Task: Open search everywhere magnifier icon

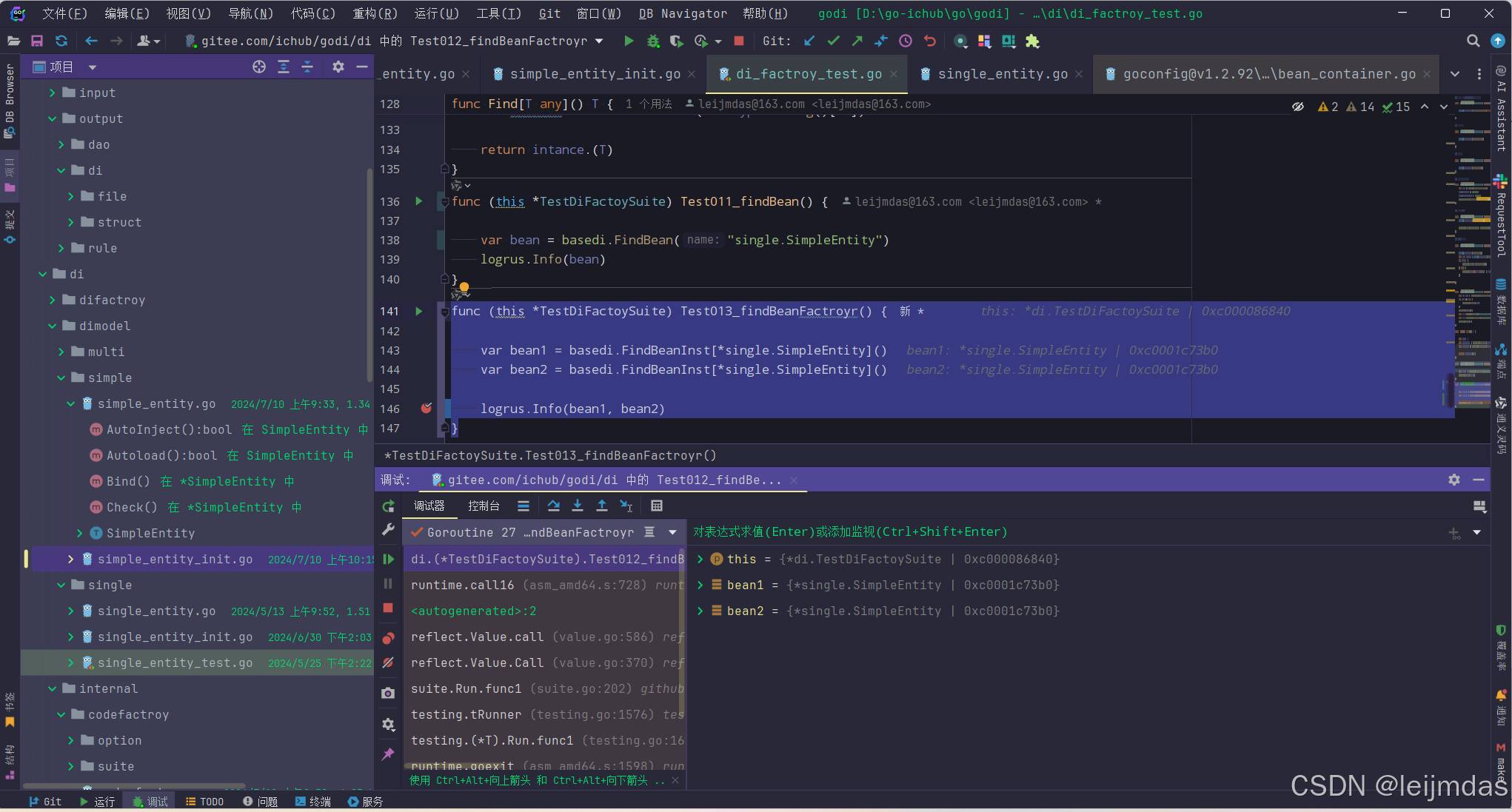Action: click(x=1473, y=41)
